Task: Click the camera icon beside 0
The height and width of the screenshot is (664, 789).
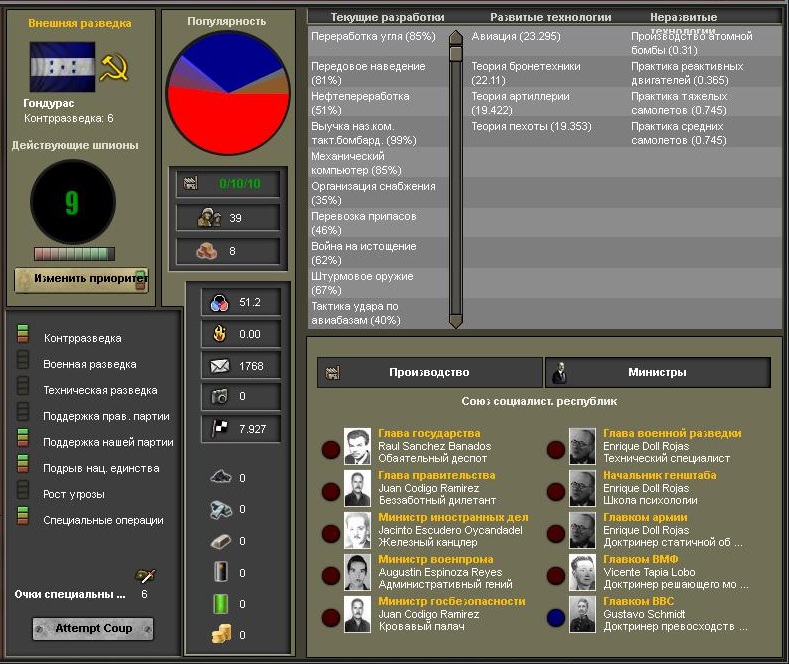Action: [219, 396]
